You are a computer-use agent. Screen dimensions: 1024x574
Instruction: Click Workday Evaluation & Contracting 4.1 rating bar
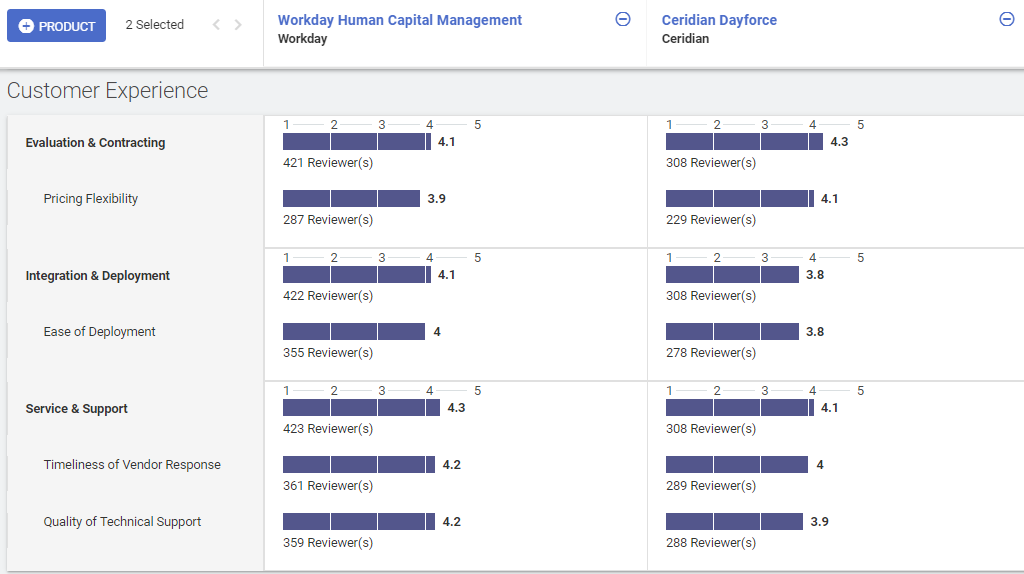coord(357,142)
